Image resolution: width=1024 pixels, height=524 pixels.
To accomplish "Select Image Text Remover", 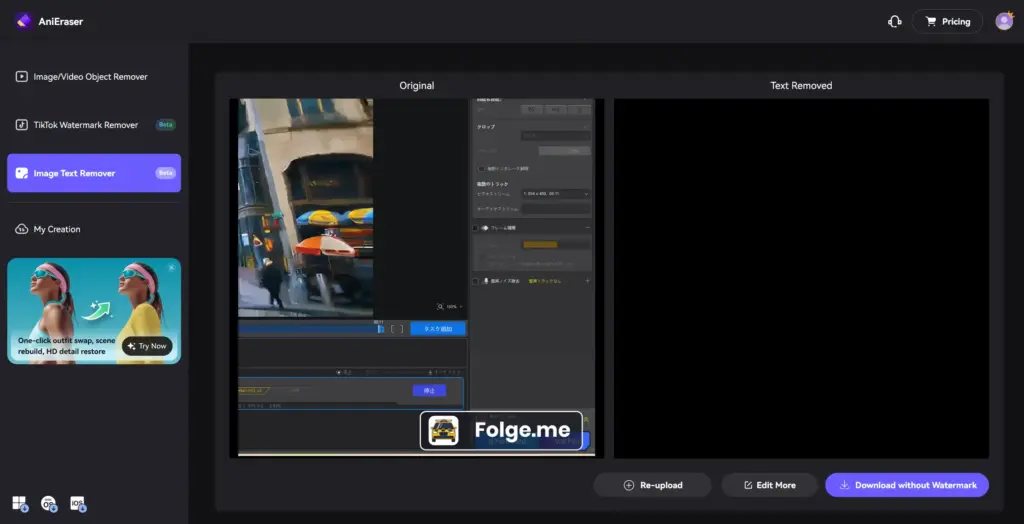I will tap(94, 173).
